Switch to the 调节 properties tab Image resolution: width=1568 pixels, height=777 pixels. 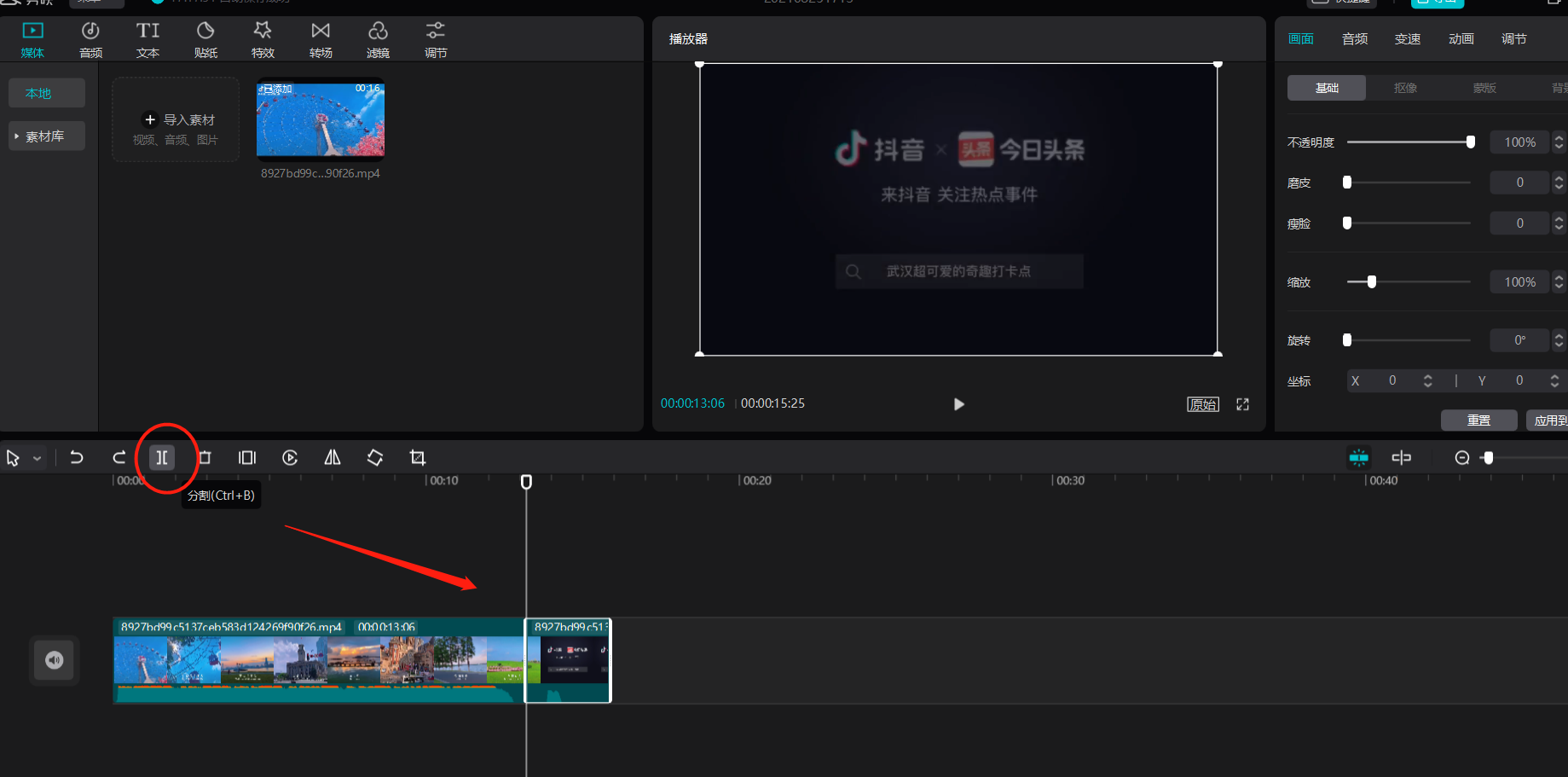pos(1514,39)
